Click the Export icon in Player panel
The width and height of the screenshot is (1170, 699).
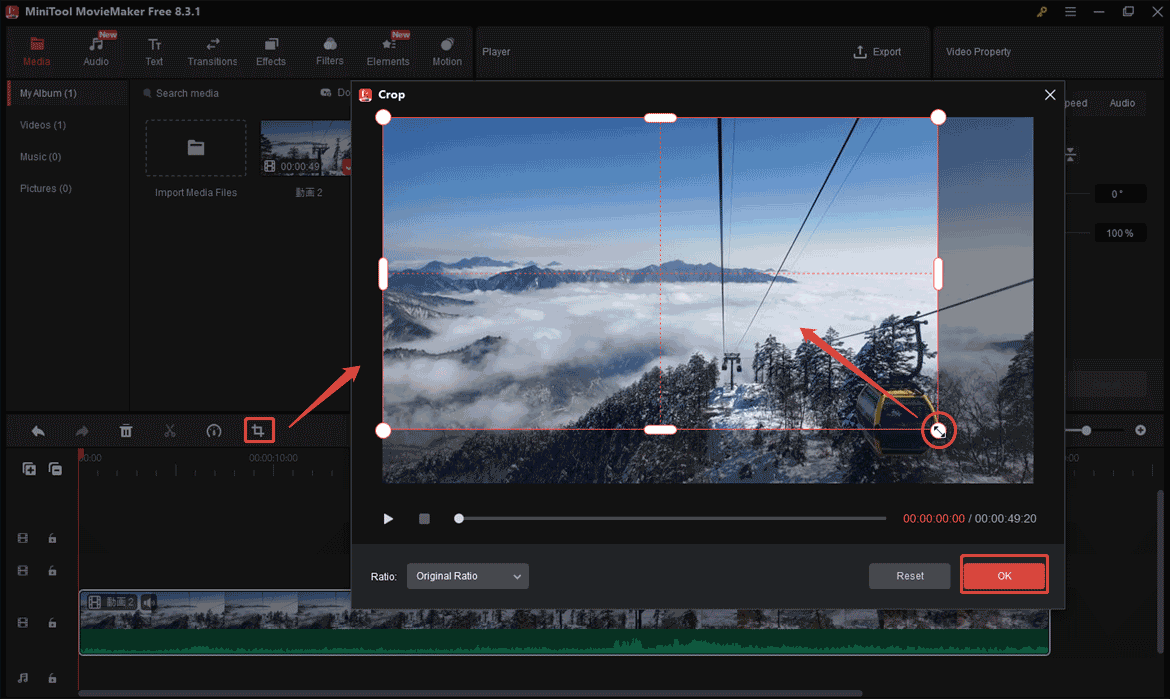pos(877,52)
